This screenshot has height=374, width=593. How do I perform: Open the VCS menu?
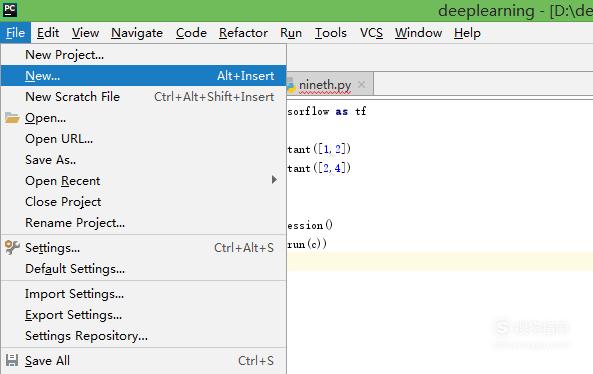coord(371,33)
